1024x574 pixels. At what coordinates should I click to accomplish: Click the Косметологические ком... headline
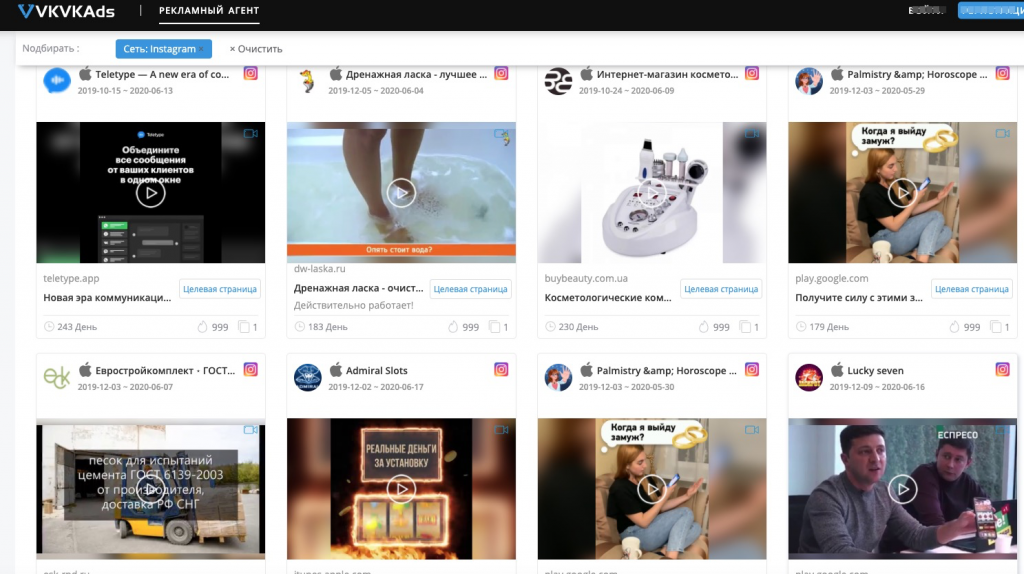point(608,297)
